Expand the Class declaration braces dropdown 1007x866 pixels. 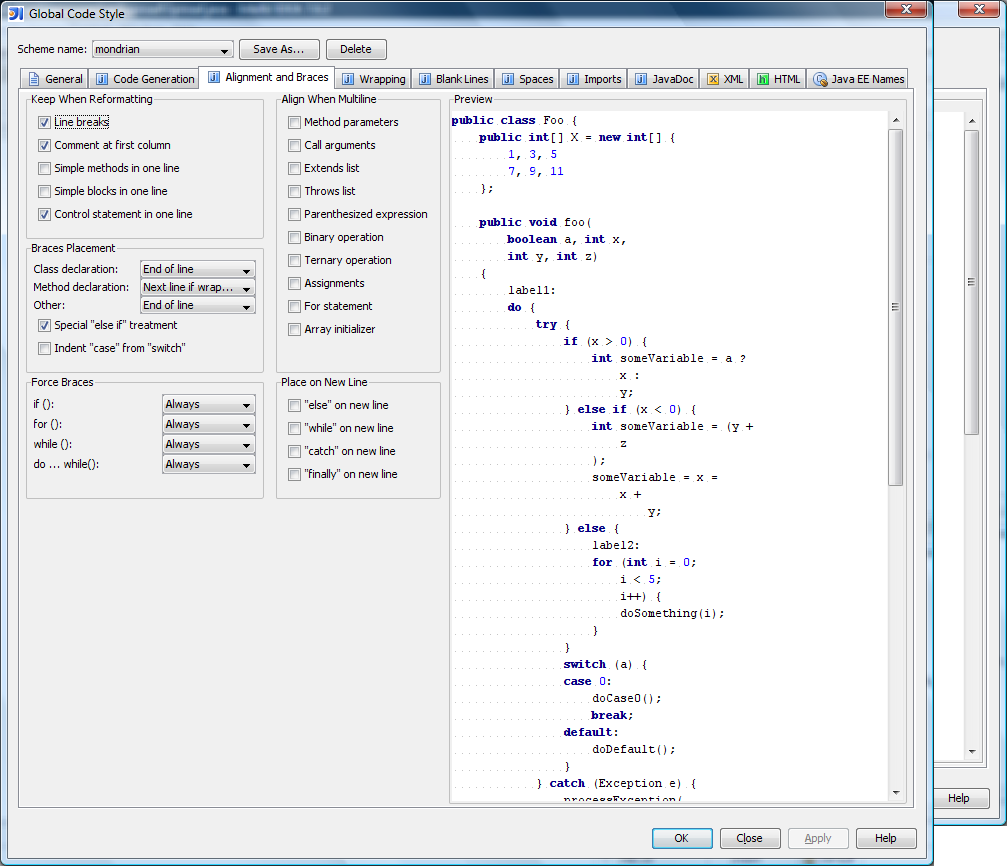[x=197, y=269]
